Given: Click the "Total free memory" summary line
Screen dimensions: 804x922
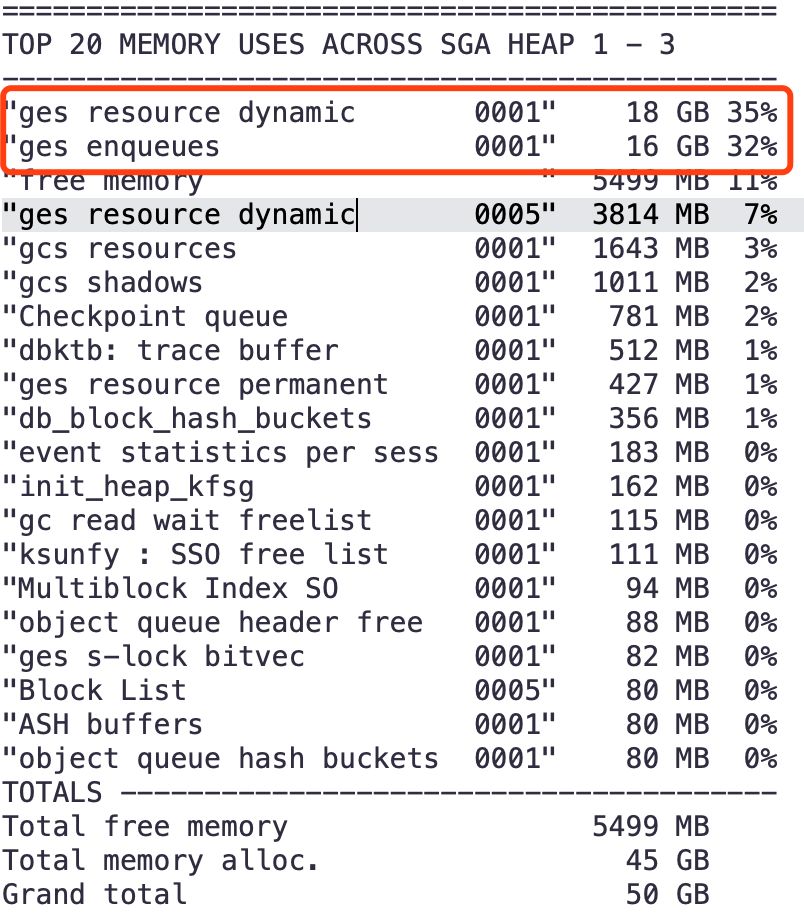Looking at the screenshot, I should click(x=144, y=826).
